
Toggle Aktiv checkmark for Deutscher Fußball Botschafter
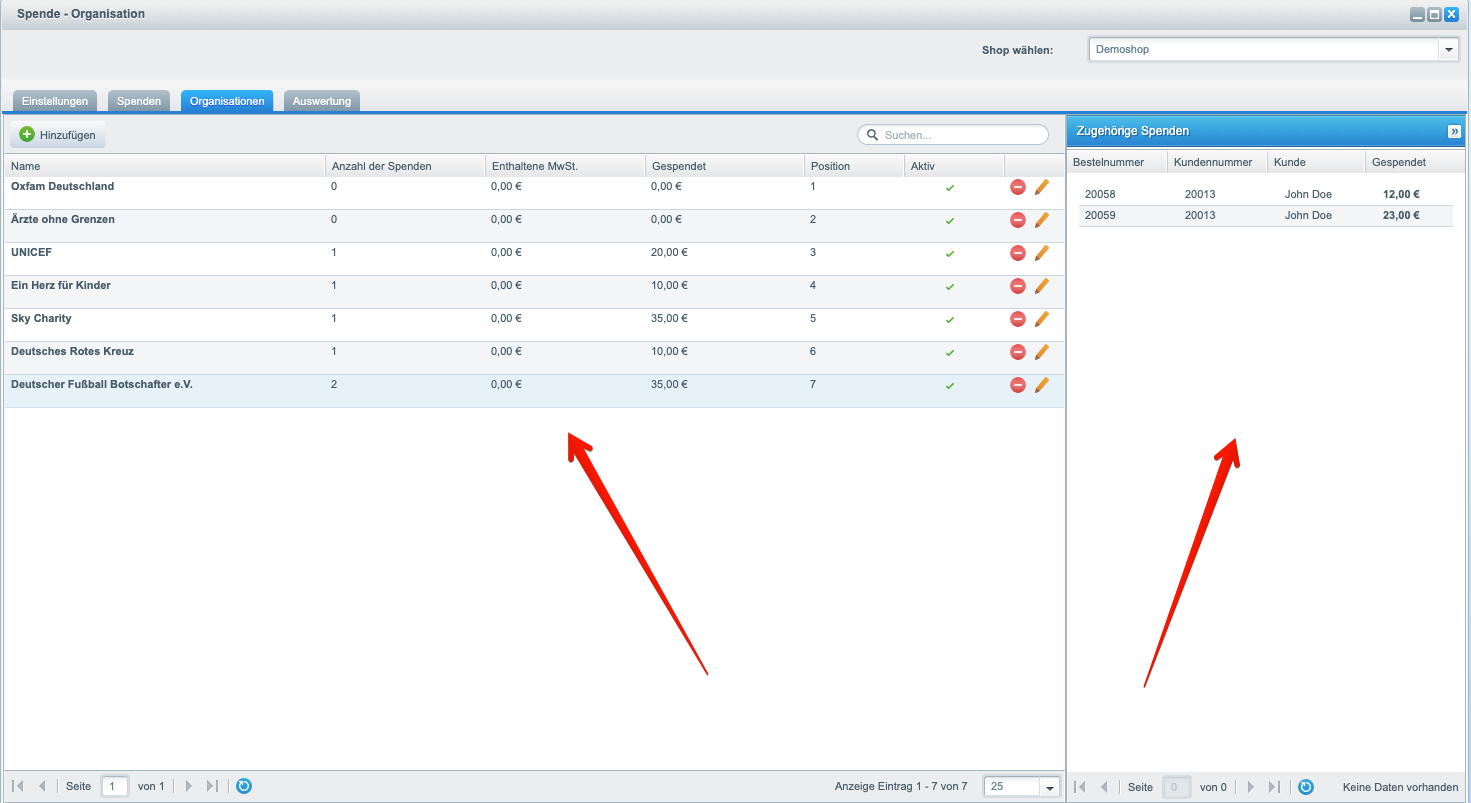click(x=950, y=386)
